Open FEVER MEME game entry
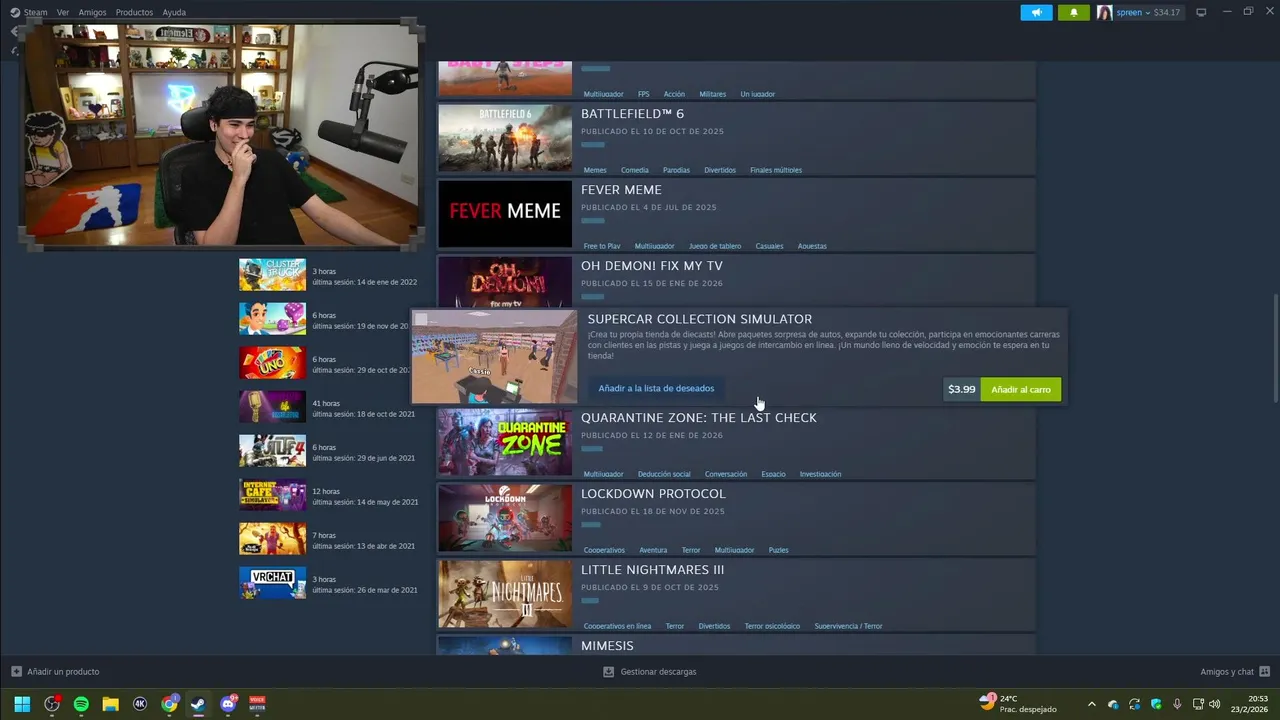 tap(621, 190)
